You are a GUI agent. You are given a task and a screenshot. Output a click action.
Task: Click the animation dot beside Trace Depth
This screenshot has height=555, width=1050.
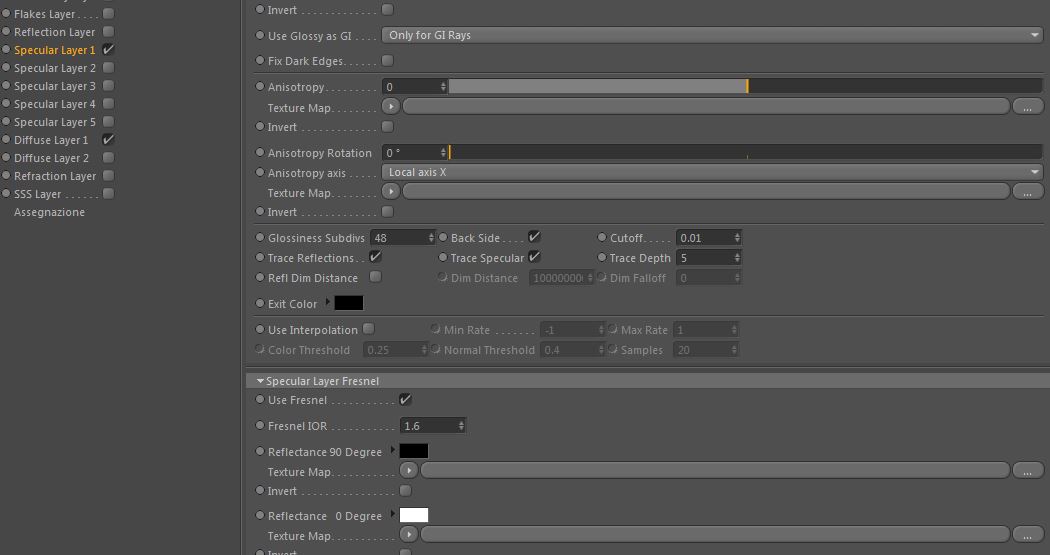pos(601,257)
